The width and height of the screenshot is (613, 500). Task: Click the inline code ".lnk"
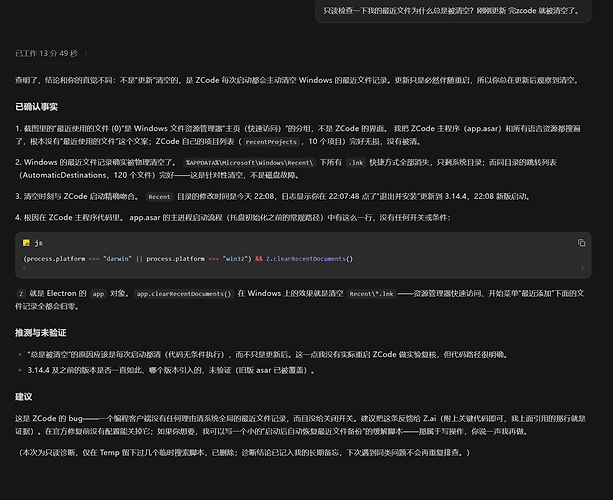coord(356,163)
